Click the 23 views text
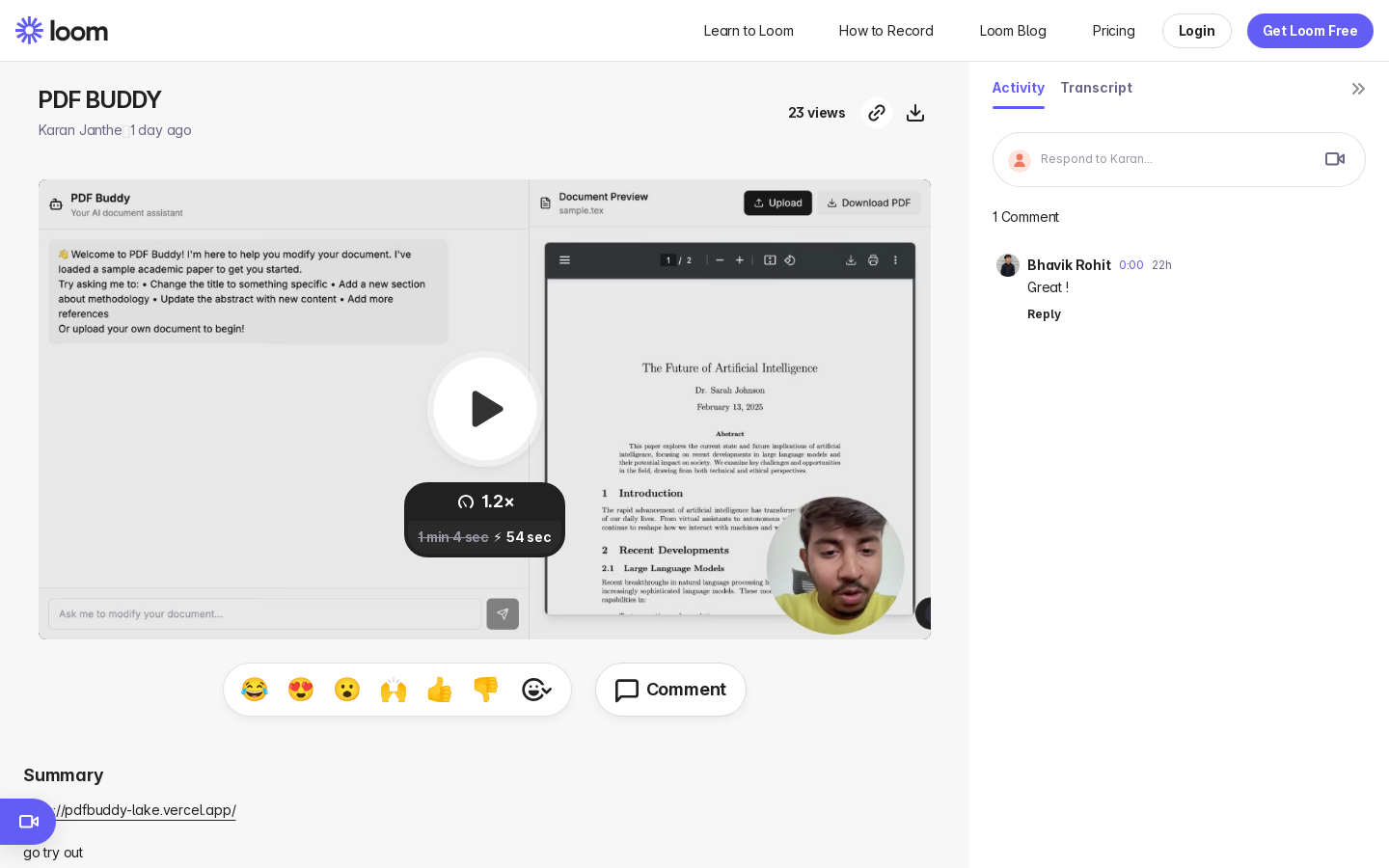This screenshot has height=868, width=1389. [816, 113]
